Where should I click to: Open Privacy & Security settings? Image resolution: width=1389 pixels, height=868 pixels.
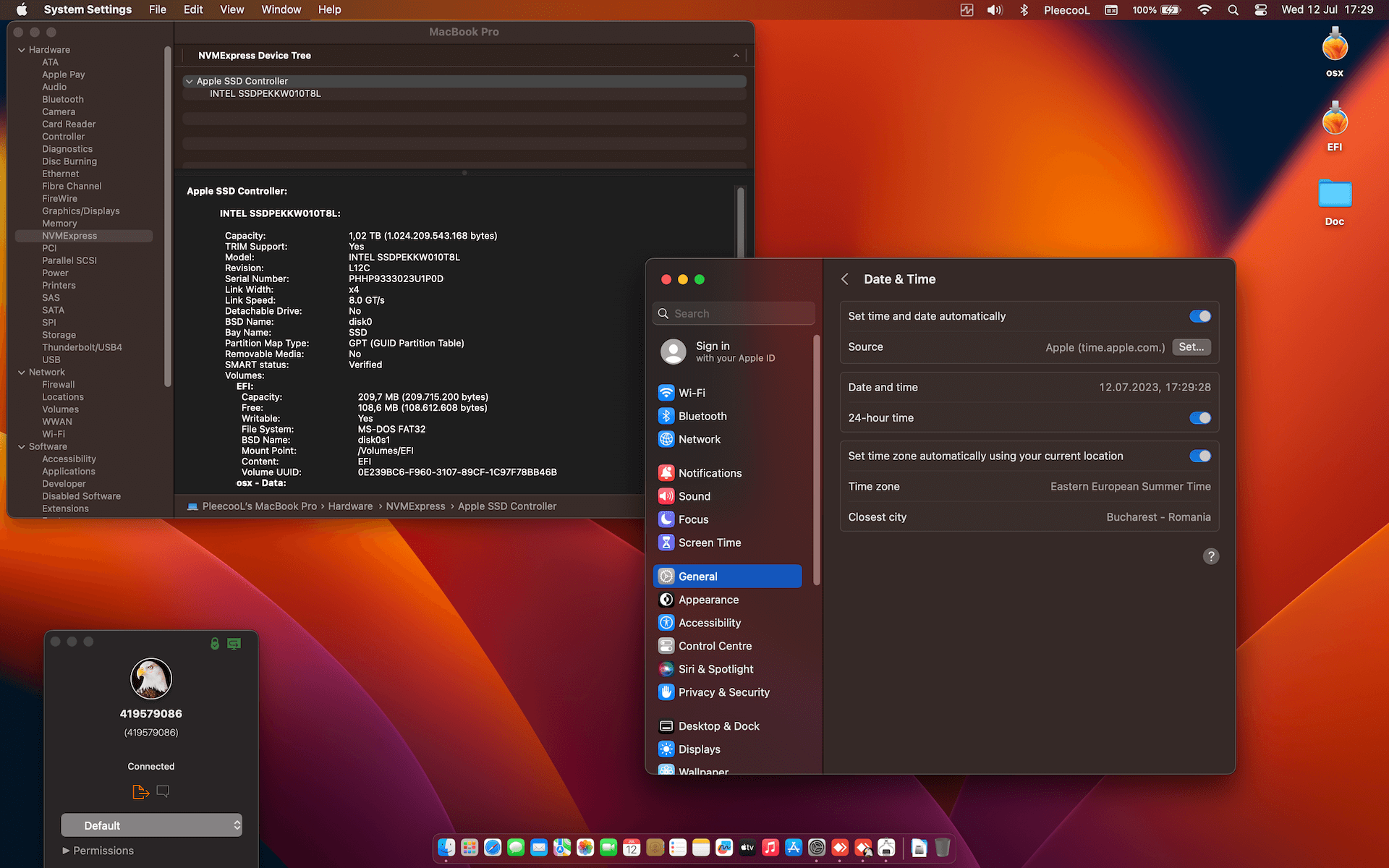[727, 692]
